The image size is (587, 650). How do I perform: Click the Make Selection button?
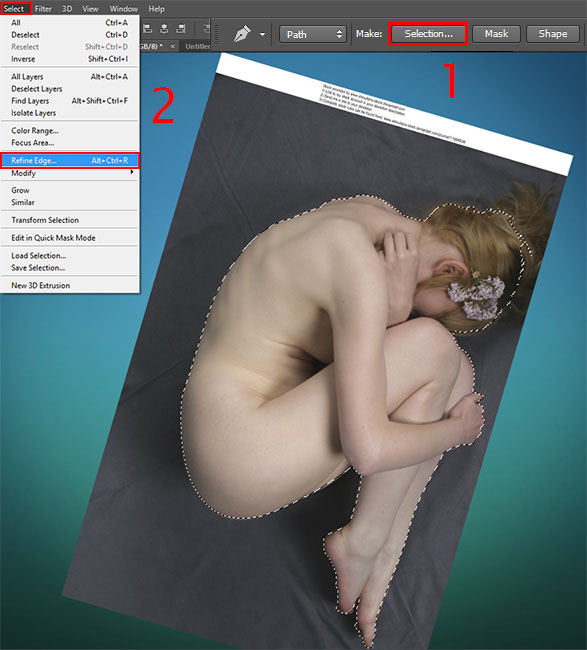(428, 34)
